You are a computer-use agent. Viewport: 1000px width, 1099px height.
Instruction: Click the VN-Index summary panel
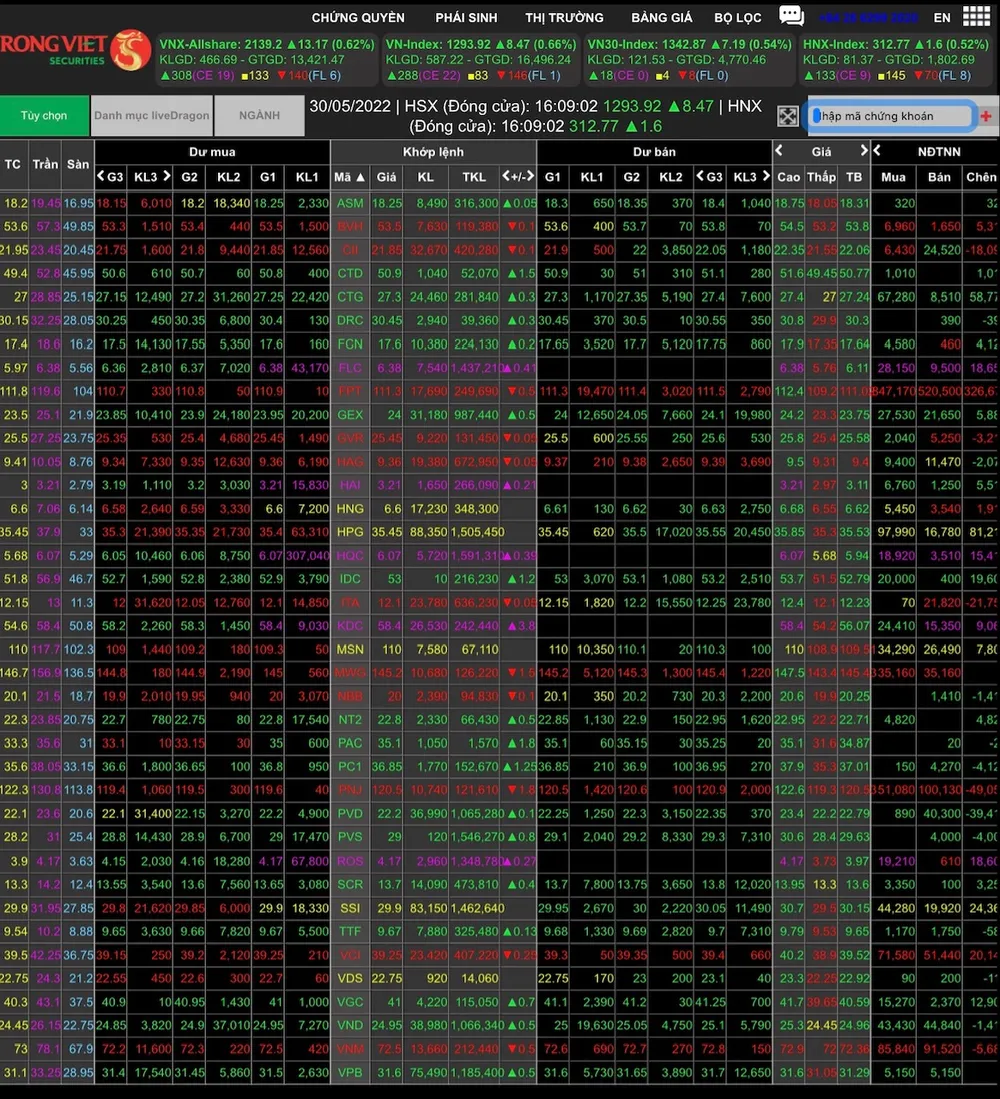[x=481, y=59]
